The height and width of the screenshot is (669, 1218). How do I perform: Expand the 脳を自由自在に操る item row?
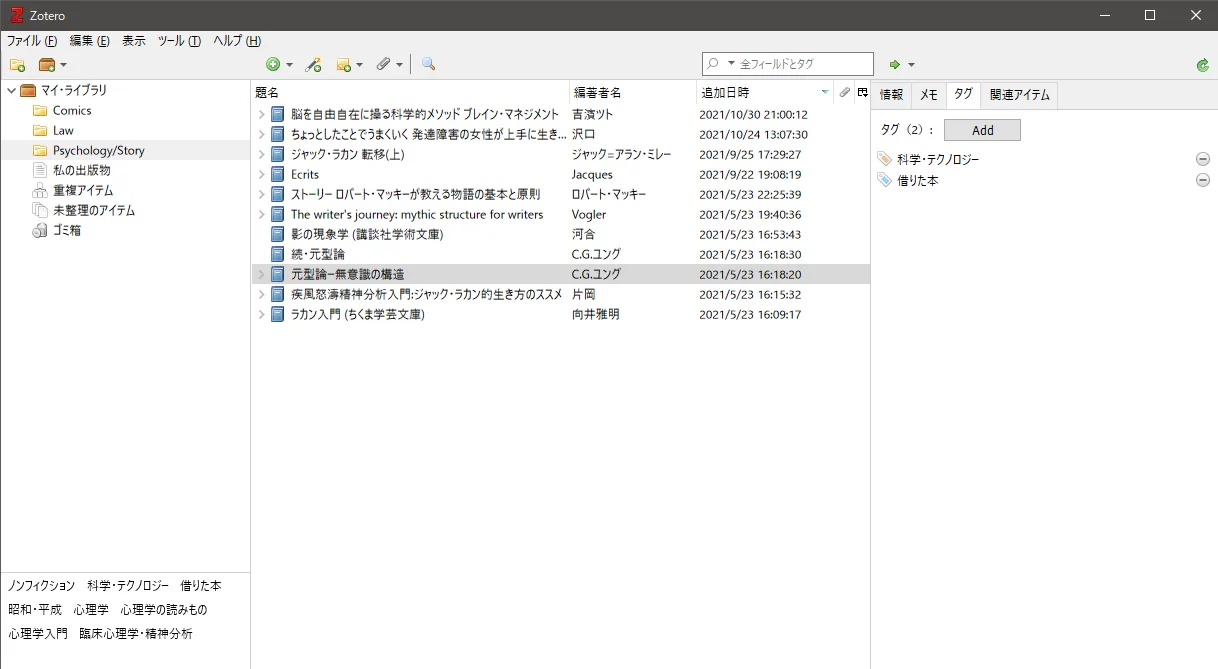tap(261, 114)
